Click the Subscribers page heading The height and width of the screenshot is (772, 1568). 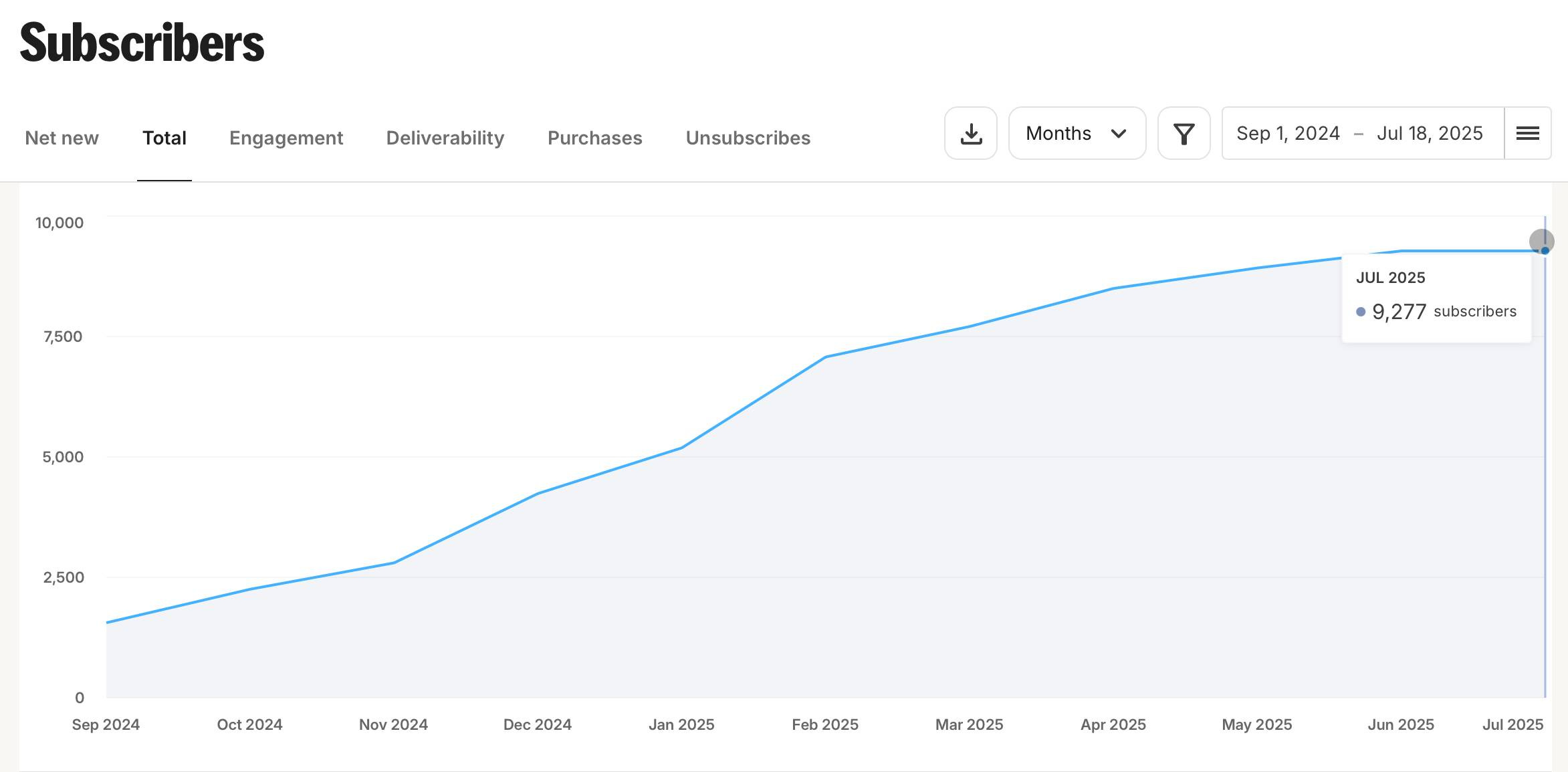click(x=142, y=43)
